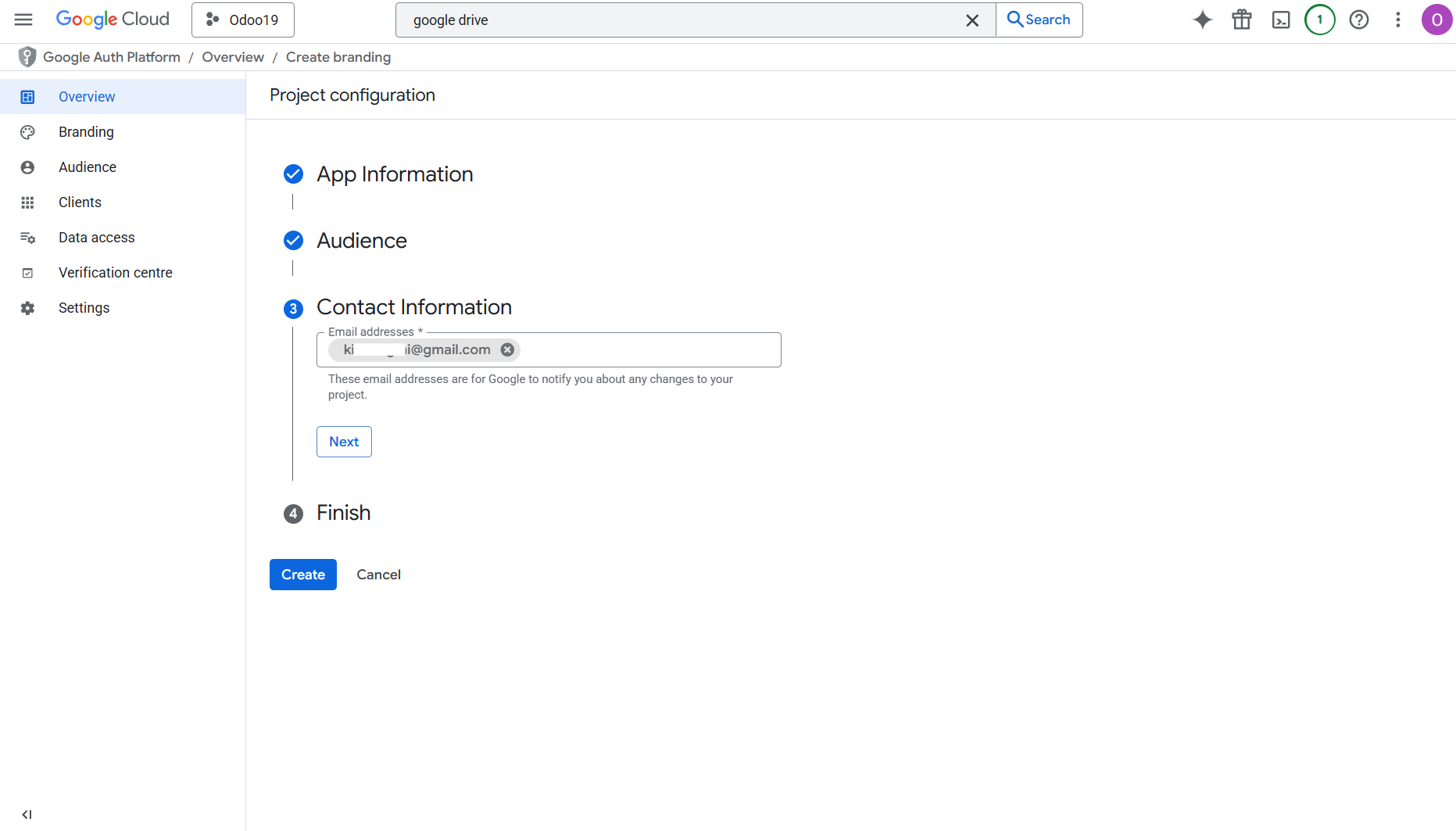Image resolution: width=1456 pixels, height=831 pixels.
Task: Click the blue Create button
Action: (302, 575)
